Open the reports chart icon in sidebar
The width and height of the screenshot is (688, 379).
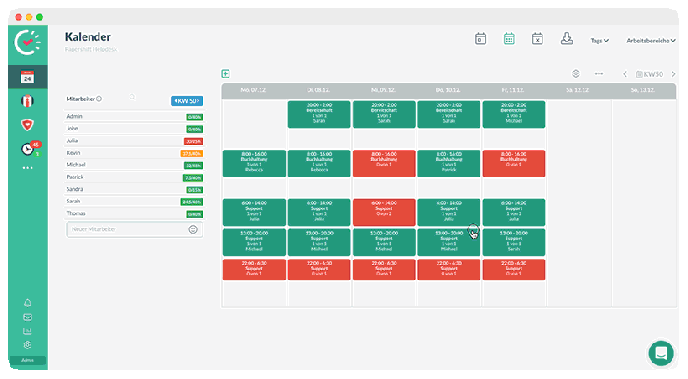(27, 331)
